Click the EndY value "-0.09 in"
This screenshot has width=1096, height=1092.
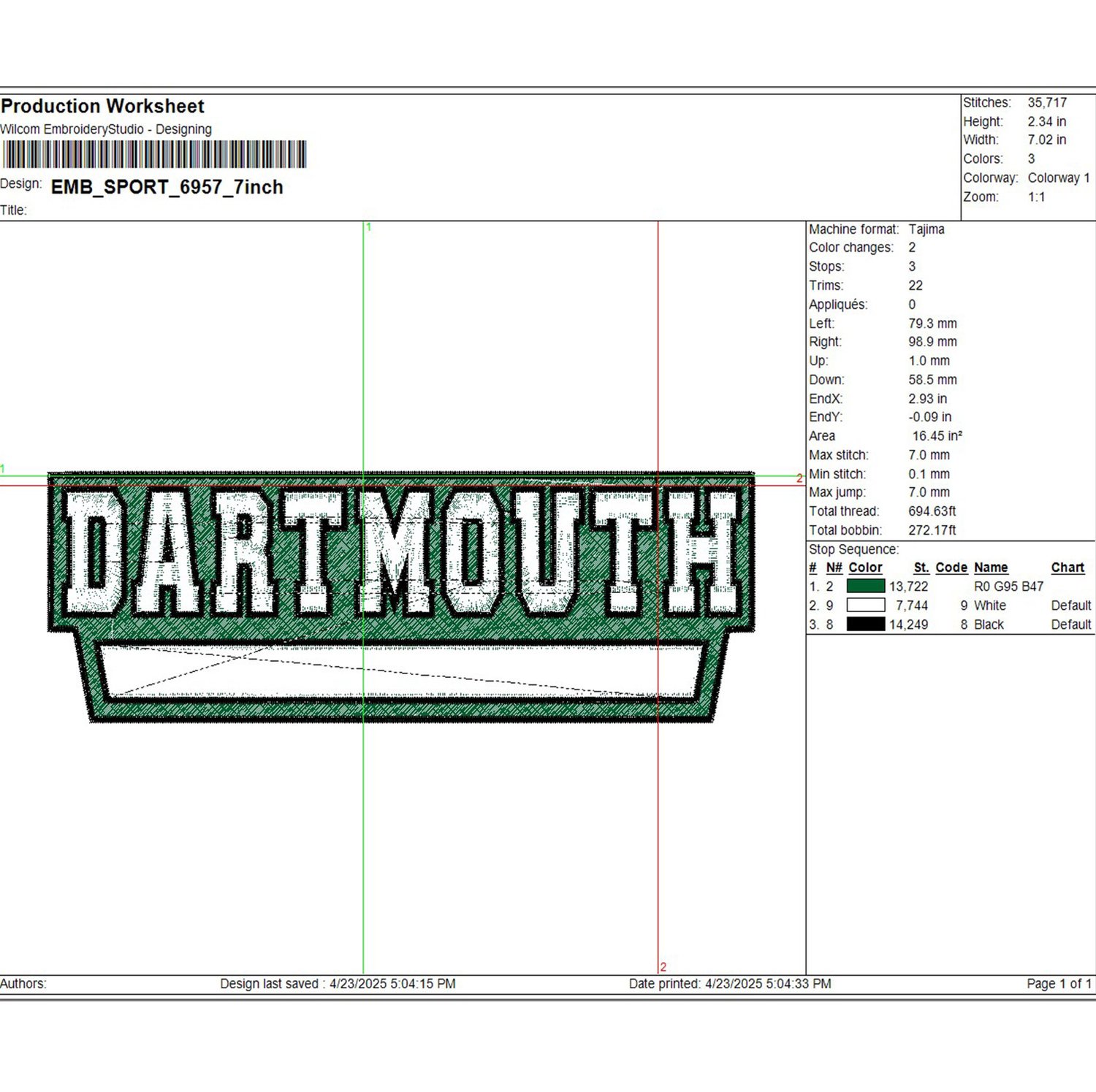pyautogui.click(x=930, y=417)
